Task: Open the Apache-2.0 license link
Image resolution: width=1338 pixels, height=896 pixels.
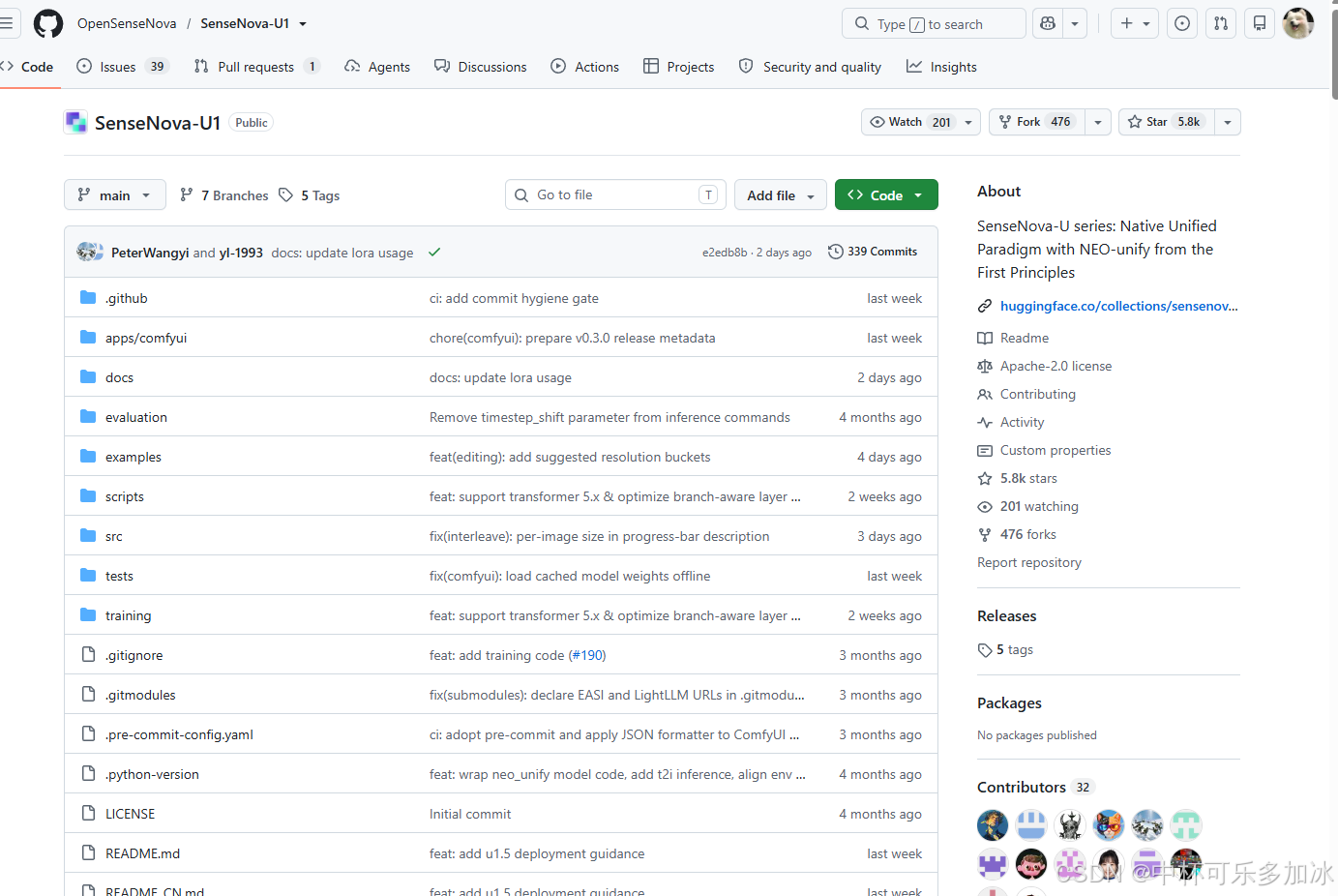Action: pos(1056,366)
